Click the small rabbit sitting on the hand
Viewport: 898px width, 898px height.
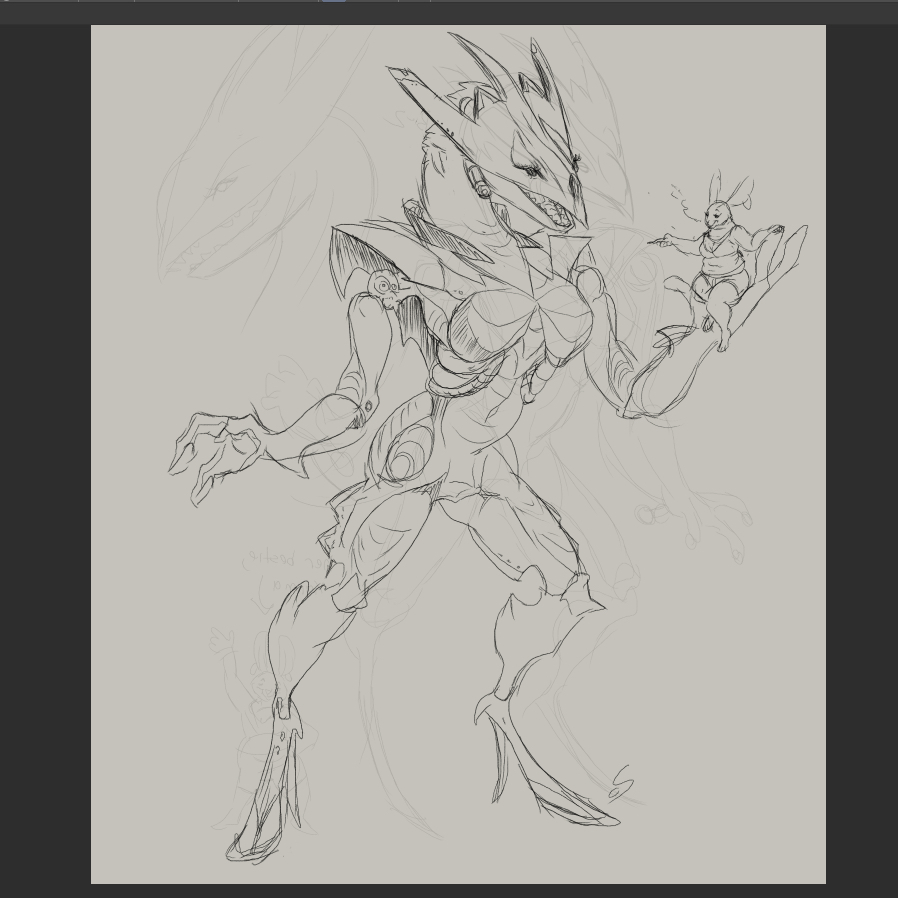[x=718, y=262]
